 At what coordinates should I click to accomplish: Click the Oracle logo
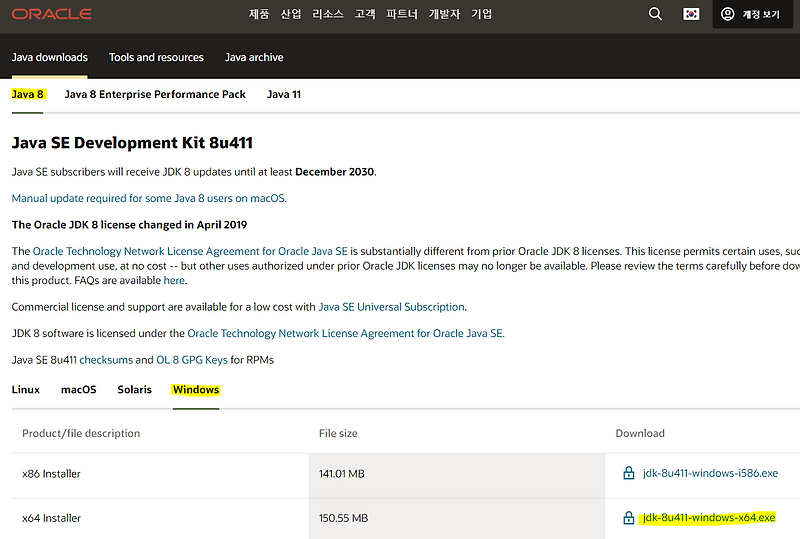click(52, 14)
